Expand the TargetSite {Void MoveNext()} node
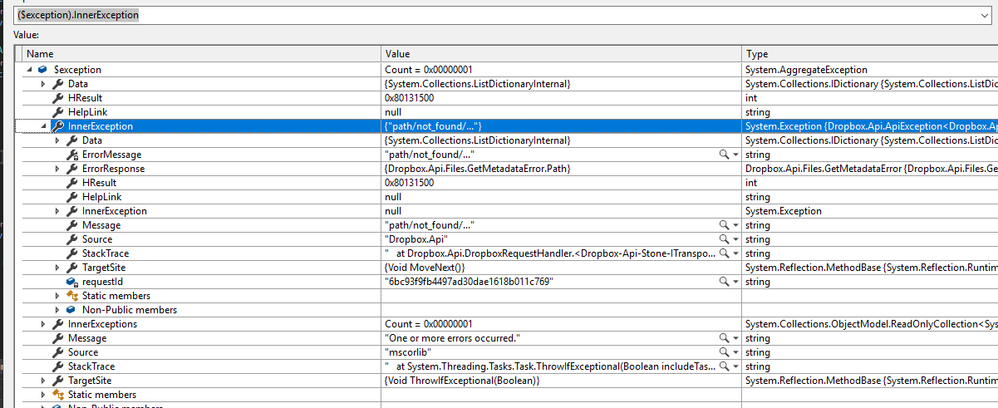Screen dimensions: 998x408 click(57, 267)
